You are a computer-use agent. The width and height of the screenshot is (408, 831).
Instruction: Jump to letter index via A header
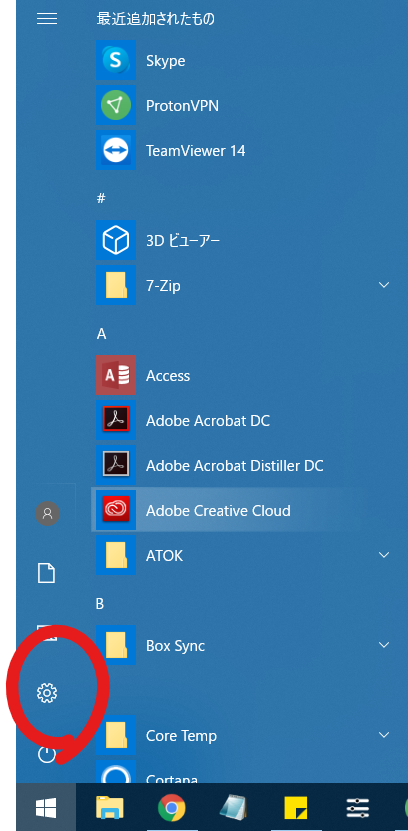tap(101, 334)
